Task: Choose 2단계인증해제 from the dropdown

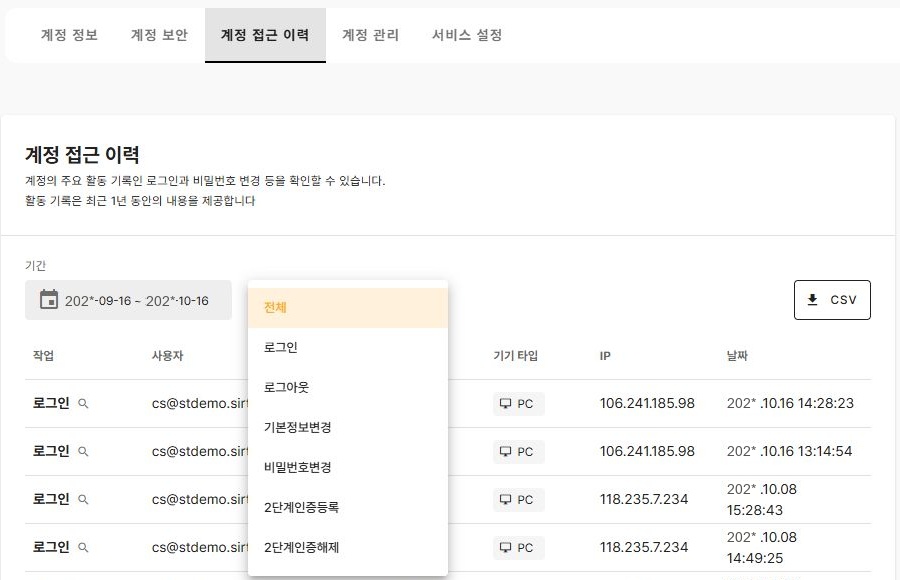Action: (348, 547)
